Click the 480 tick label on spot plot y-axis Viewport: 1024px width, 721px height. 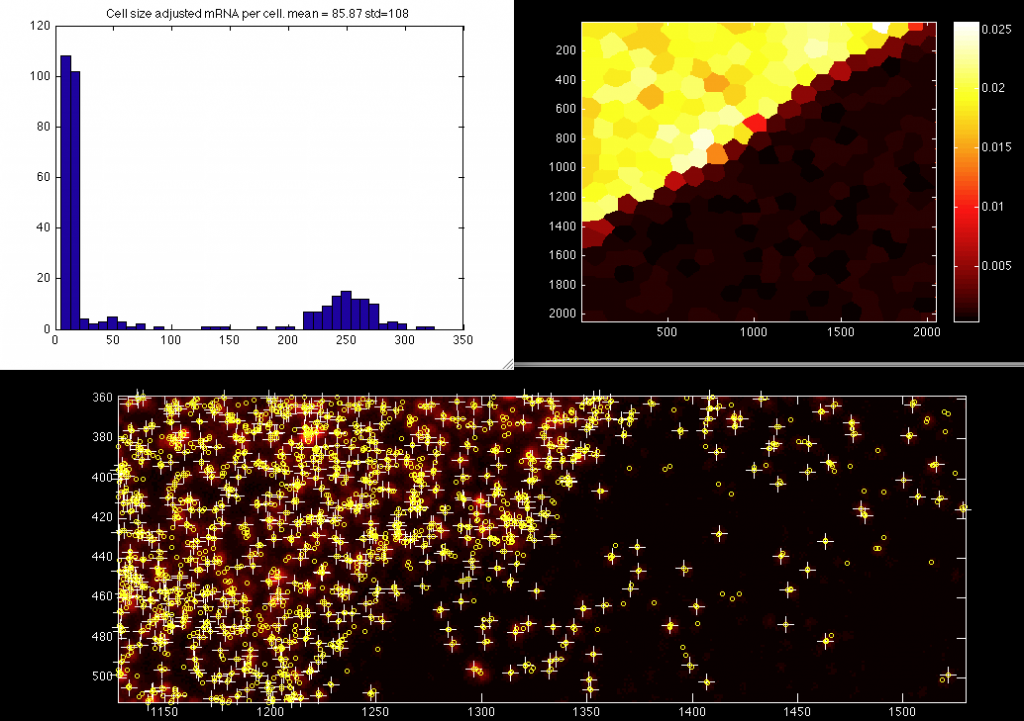click(102, 636)
